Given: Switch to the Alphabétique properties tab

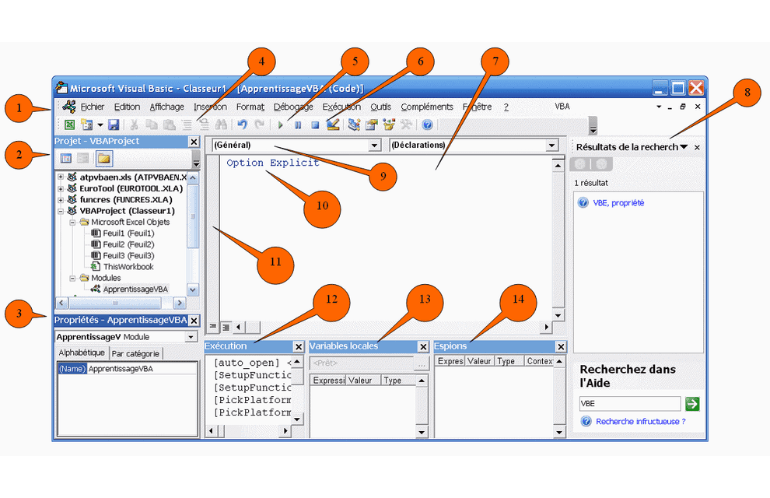Looking at the screenshot, I should (x=81, y=353).
